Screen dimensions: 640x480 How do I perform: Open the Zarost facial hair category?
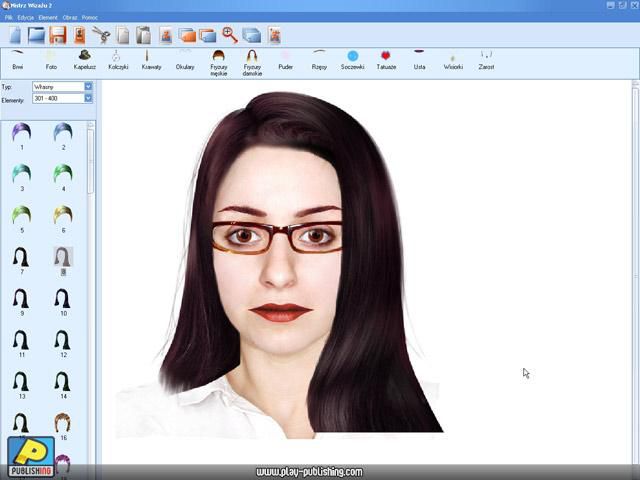[486, 58]
